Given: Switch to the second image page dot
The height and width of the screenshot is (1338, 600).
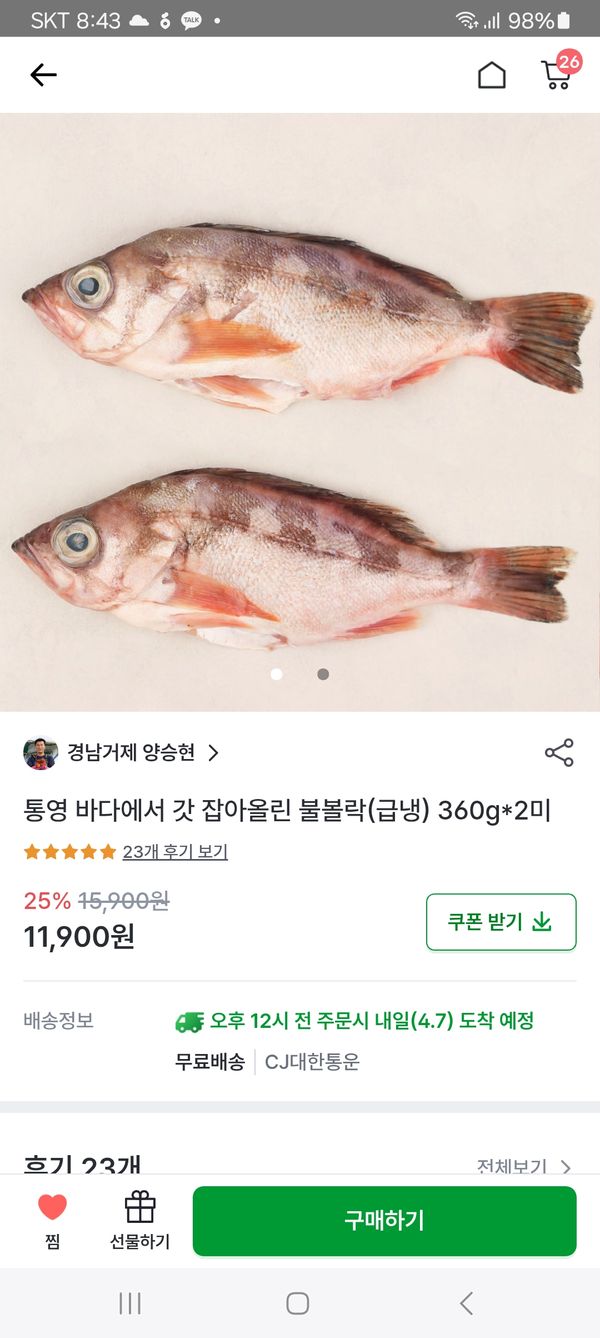Looking at the screenshot, I should (323, 674).
